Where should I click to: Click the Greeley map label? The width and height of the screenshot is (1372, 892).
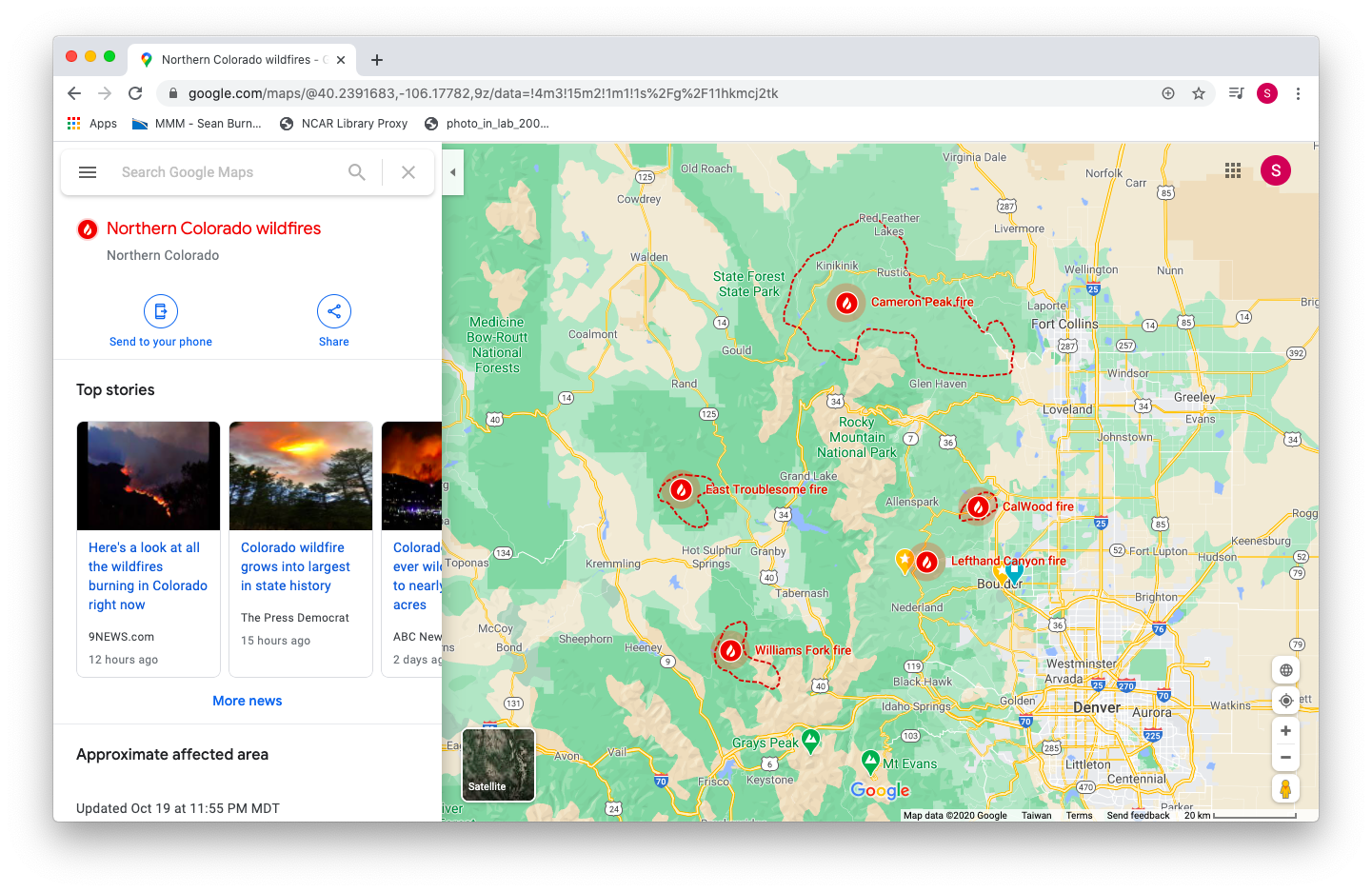[x=1194, y=397]
